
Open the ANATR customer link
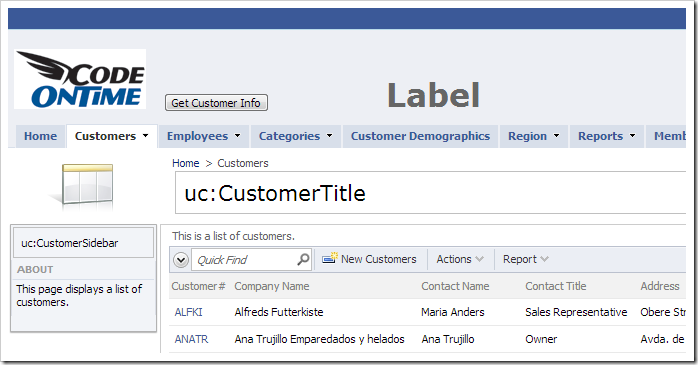(191, 339)
